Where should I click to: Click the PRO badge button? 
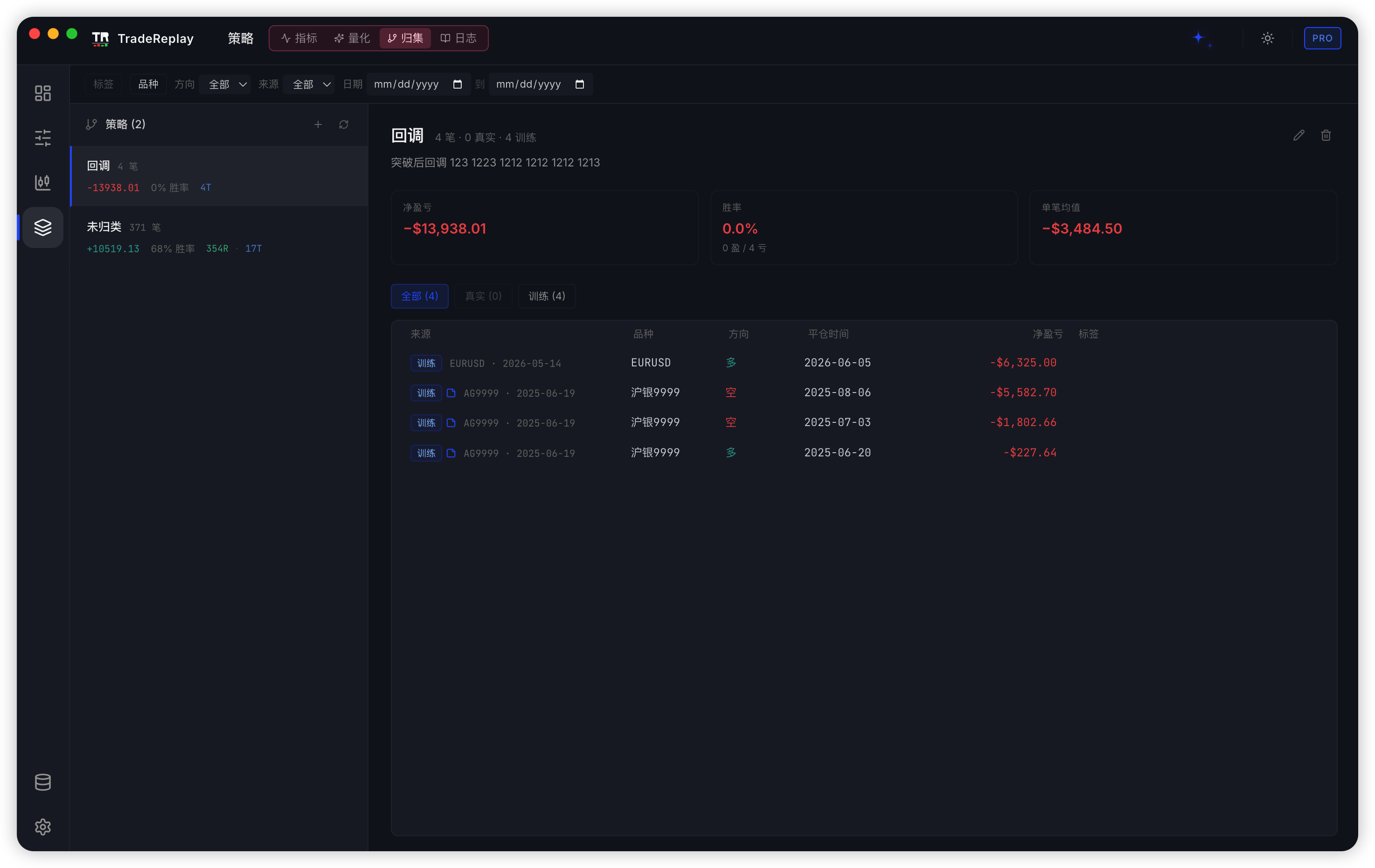point(1322,38)
